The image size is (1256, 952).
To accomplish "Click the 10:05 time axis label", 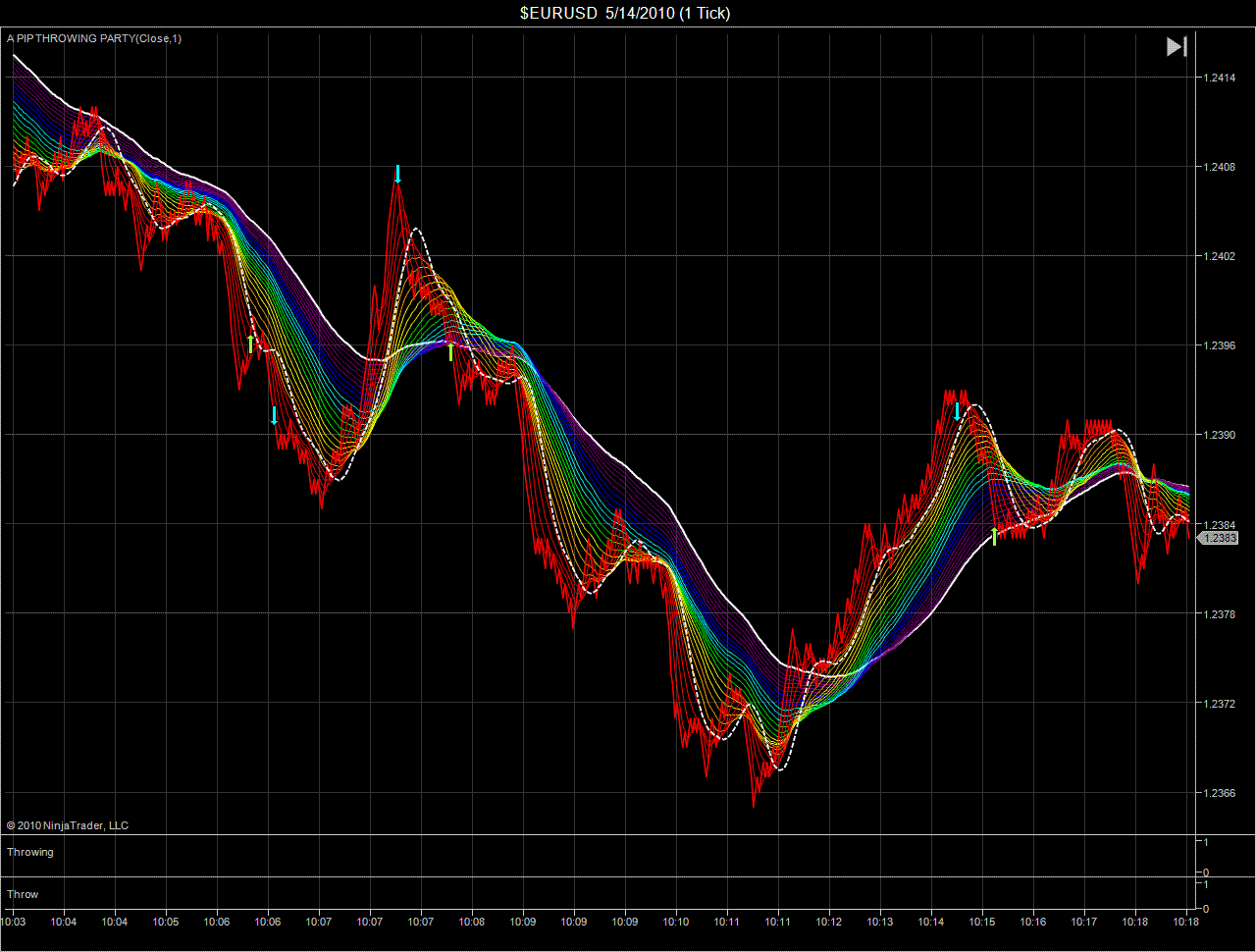I will pyautogui.click(x=166, y=922).
